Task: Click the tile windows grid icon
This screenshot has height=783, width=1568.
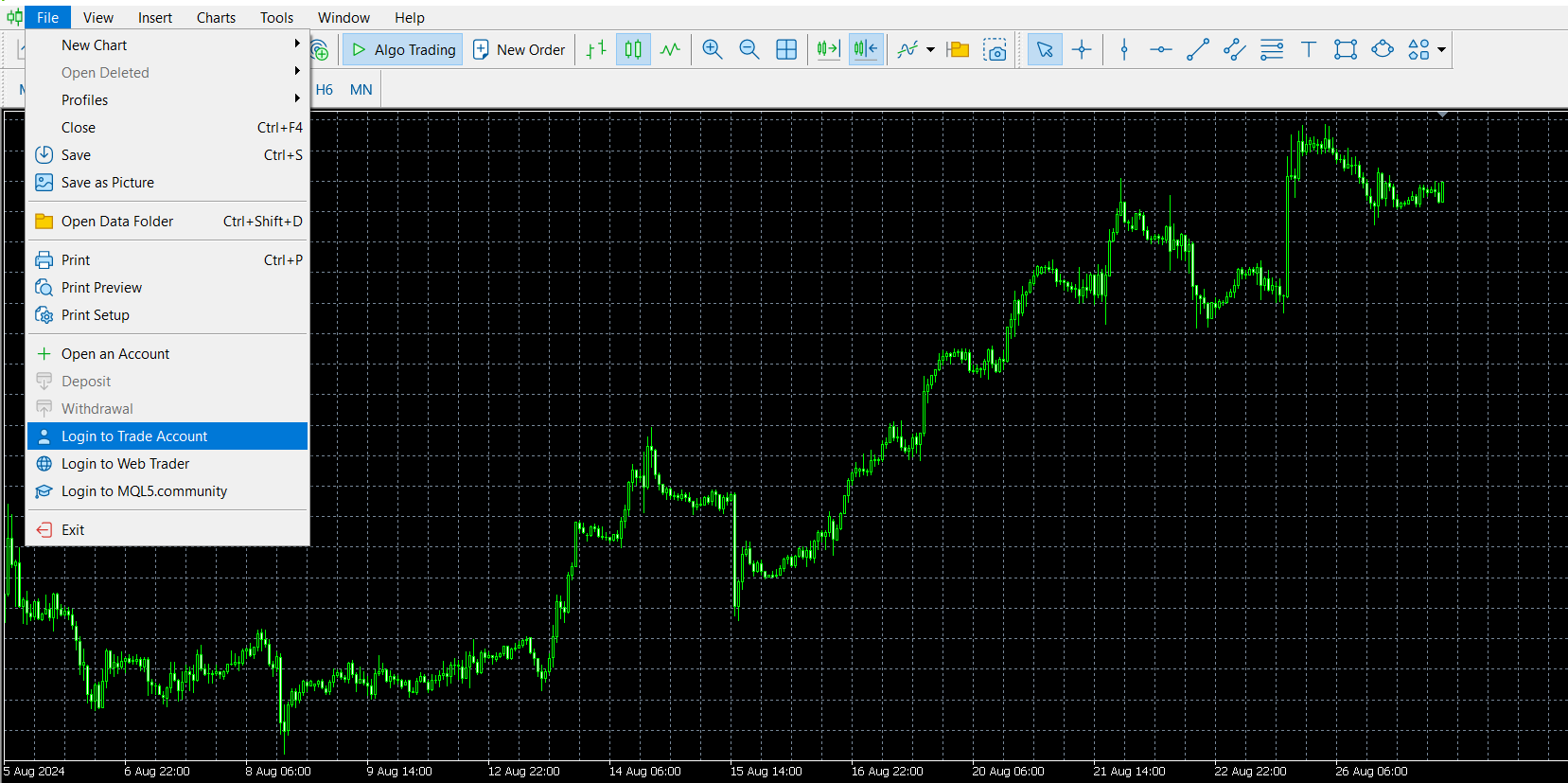Action: (786, 50)
